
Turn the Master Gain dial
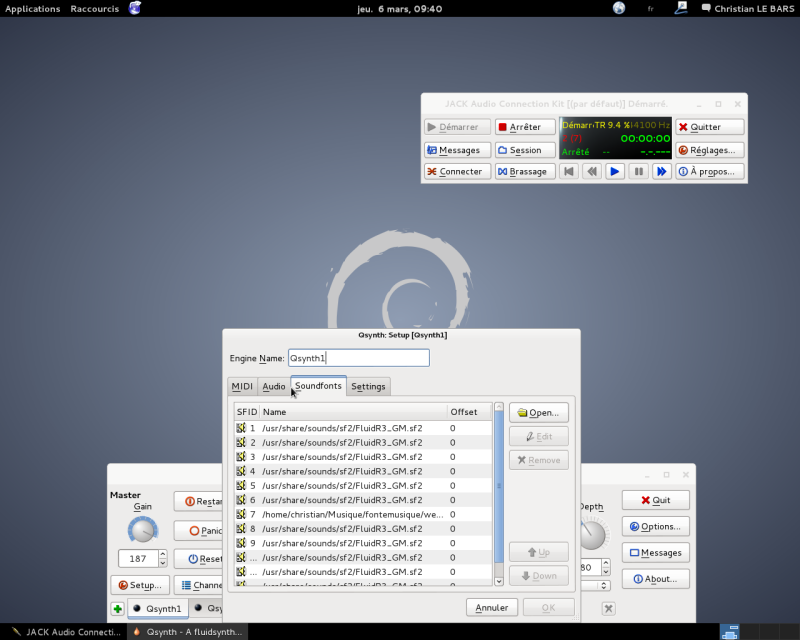point(143,529)
